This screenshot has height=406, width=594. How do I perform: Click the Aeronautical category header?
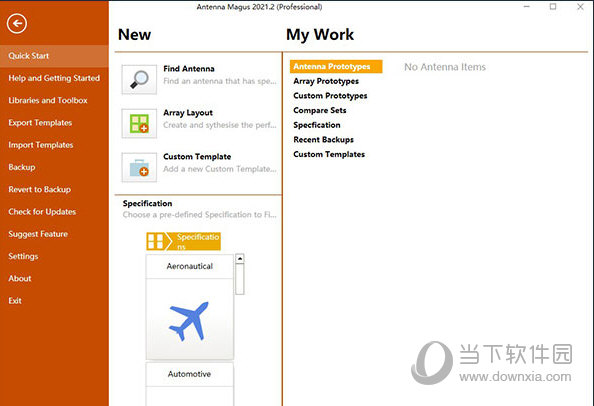[x=189, y=266]
